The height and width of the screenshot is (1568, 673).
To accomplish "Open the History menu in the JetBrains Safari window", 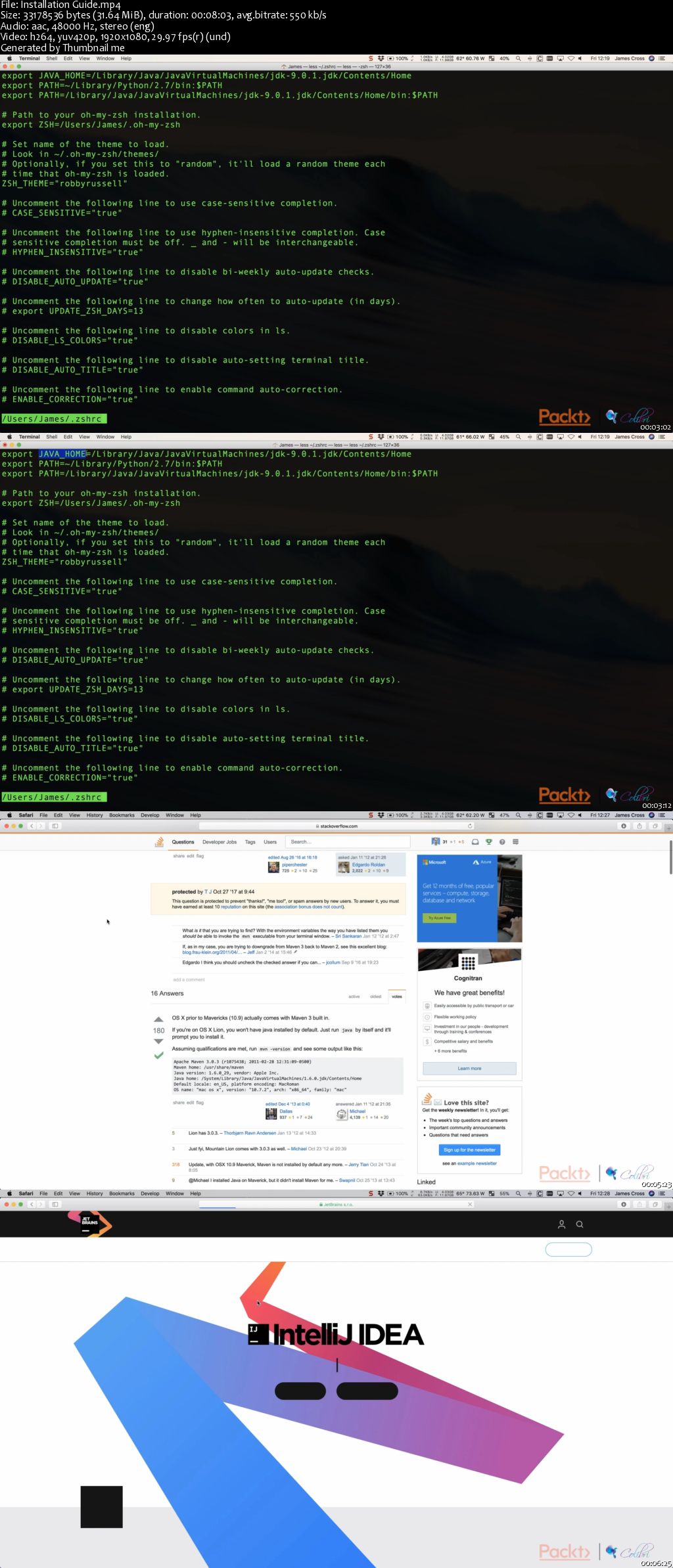I will 95,1194.
